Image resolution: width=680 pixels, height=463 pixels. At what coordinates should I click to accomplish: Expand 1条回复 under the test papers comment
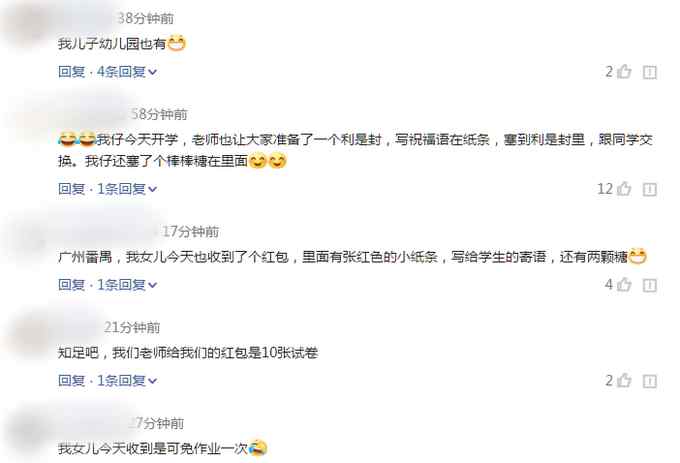[x=127, y=380]
